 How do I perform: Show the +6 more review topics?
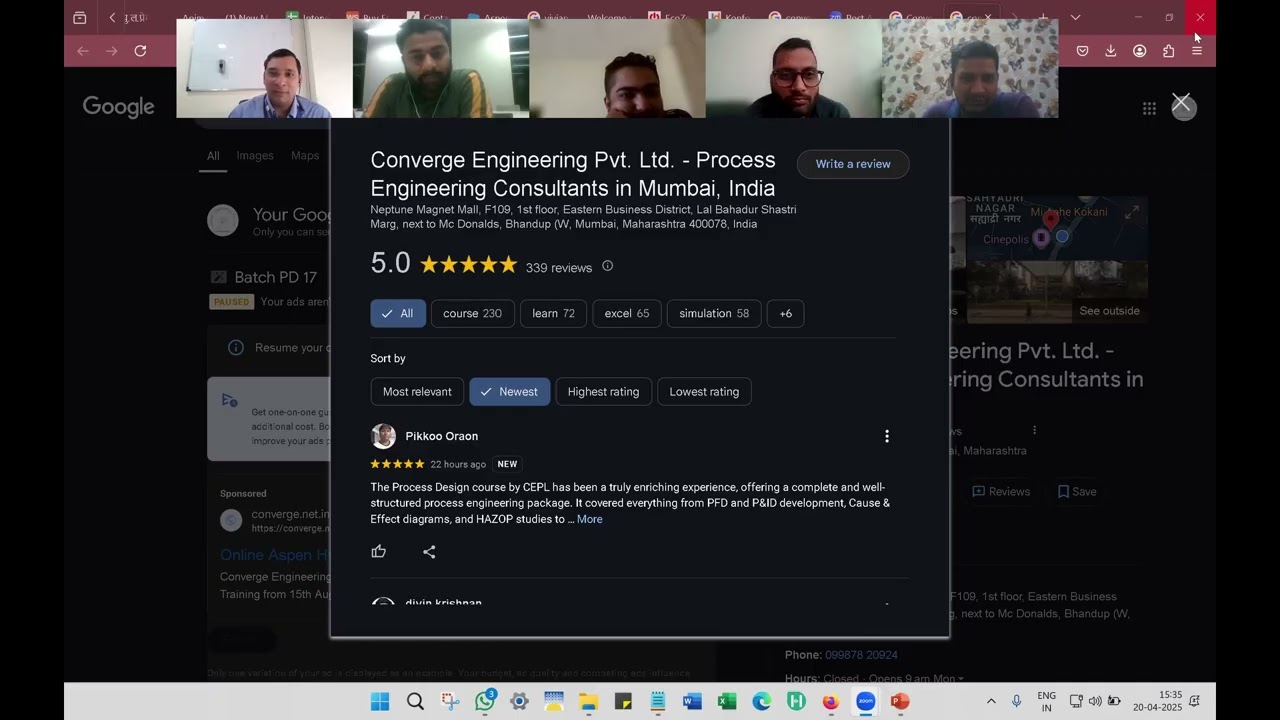click(786, 313)
